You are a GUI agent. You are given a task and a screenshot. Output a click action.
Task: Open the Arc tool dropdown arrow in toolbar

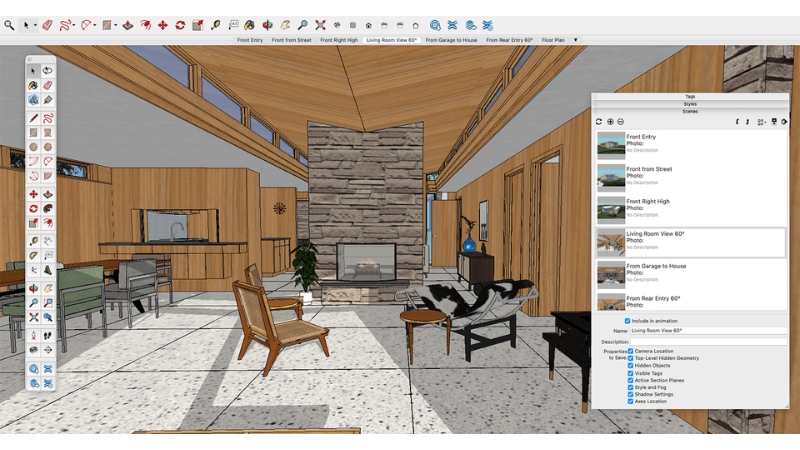click(x=95, y=25)
